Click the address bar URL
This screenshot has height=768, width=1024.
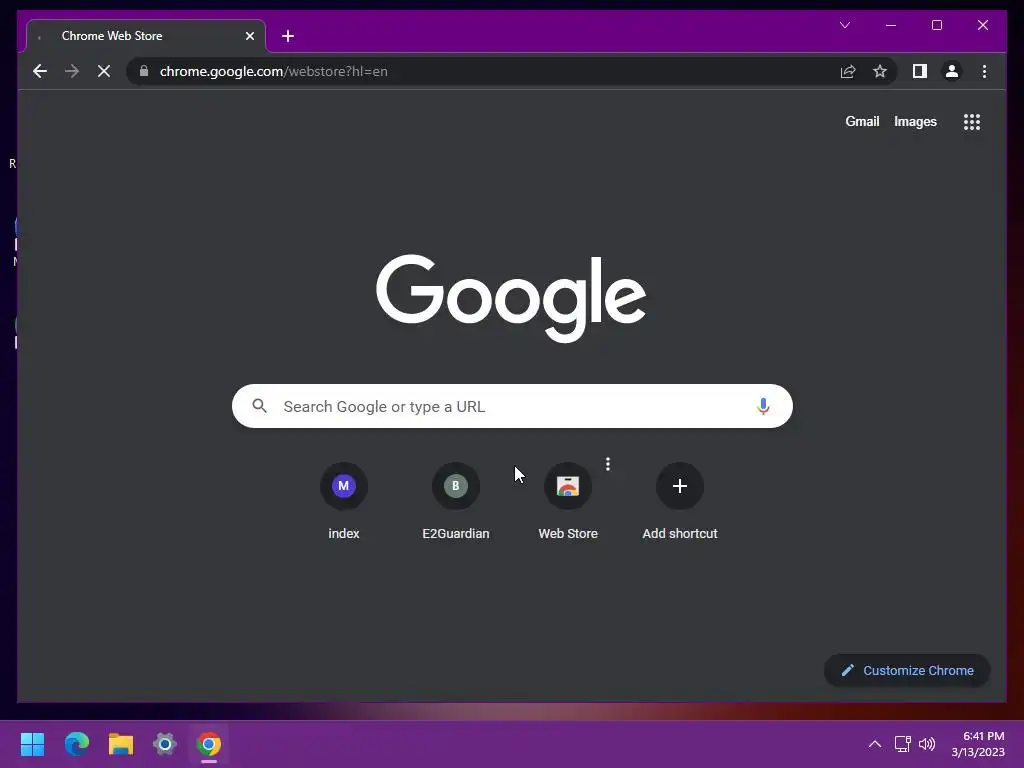(x=274, y=71)
